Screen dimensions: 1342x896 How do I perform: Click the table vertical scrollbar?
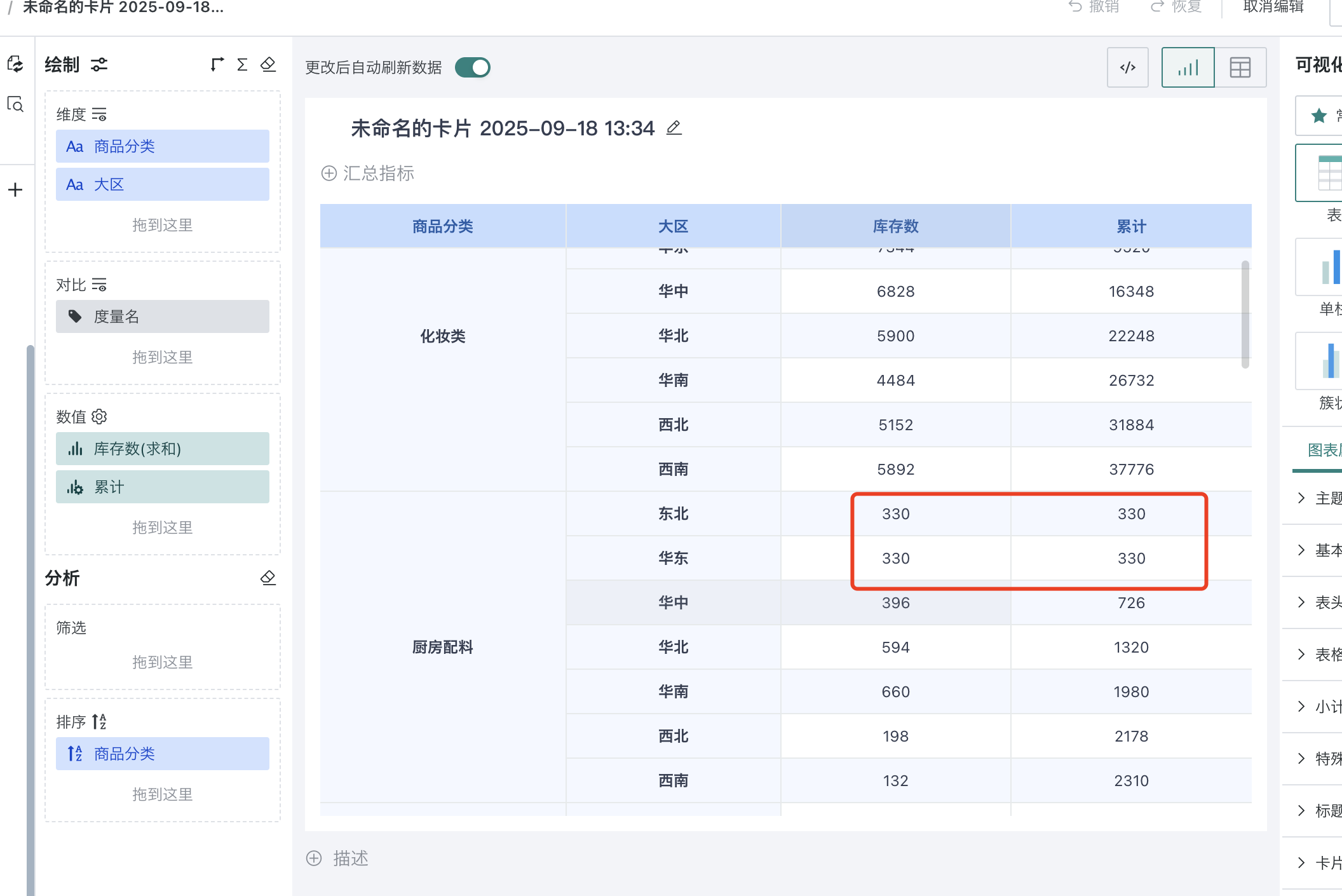tap(1245, 315)
